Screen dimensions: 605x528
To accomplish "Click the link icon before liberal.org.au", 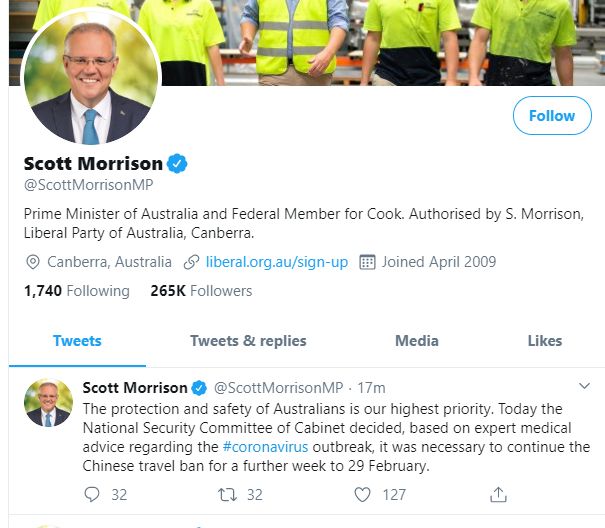I will pos(192,262).
